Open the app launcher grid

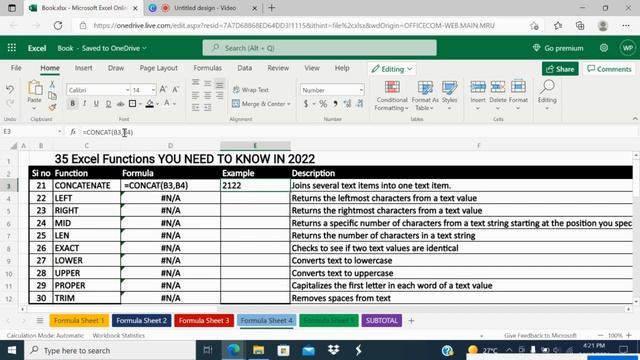12,48
